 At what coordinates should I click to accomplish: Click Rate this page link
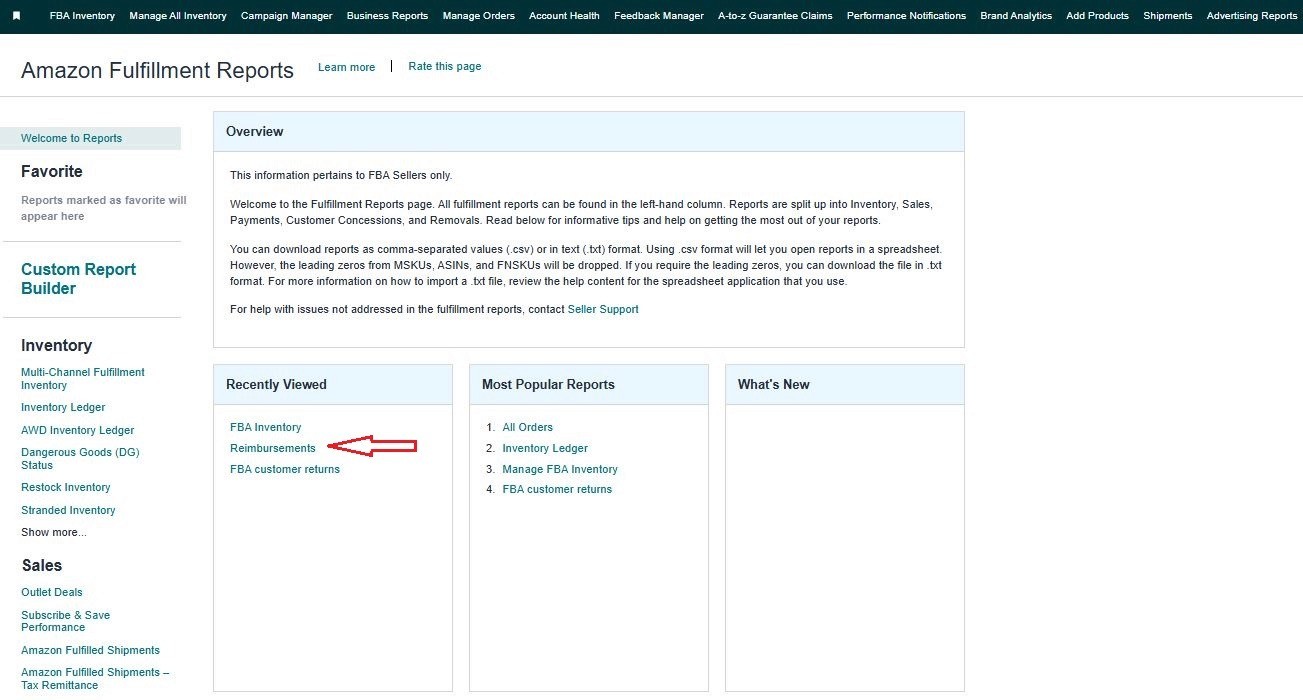[445, 66]
